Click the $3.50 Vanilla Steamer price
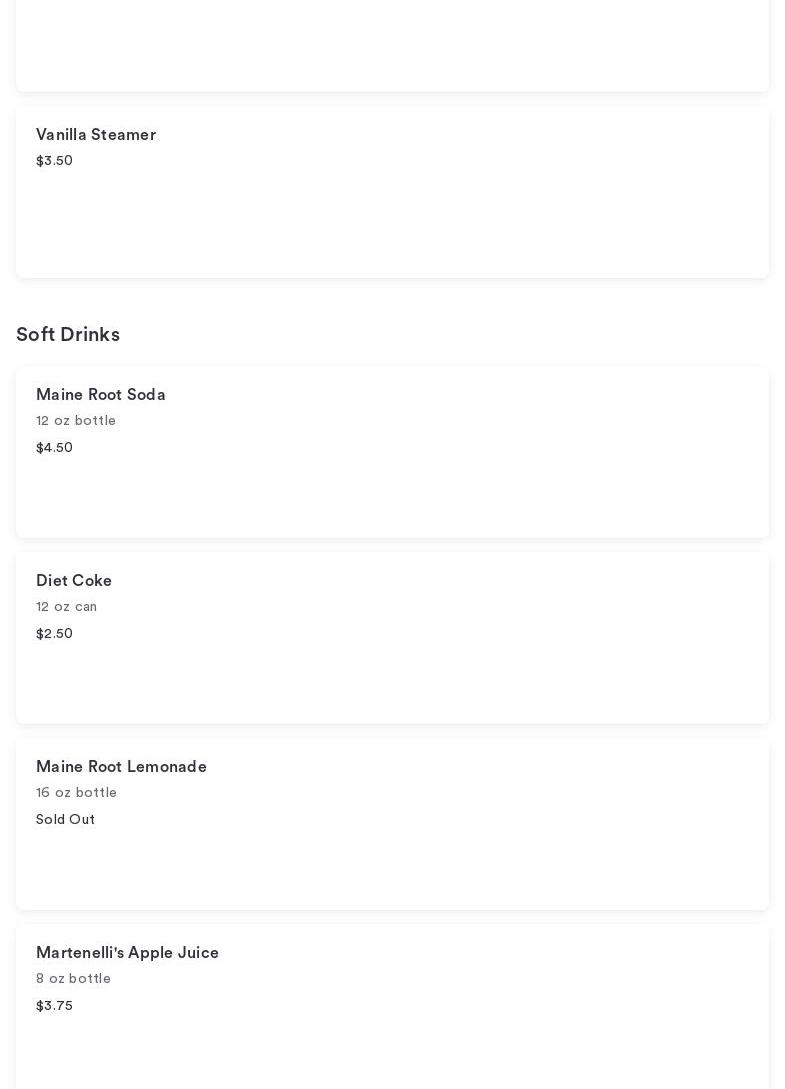The height and width of the screenshot is (1089, 785). click(54, 160)
